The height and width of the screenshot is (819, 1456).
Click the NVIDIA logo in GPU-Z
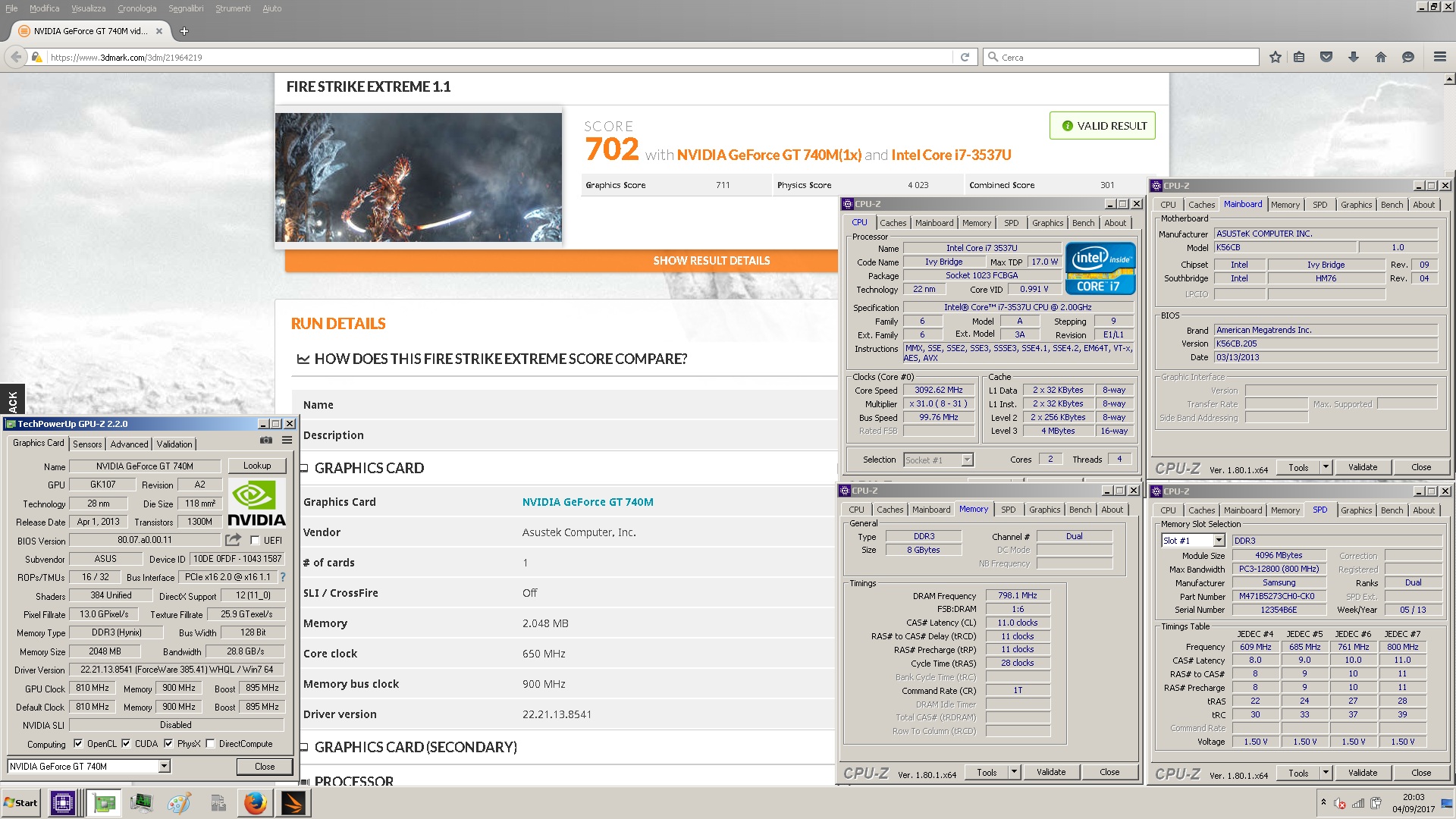click(256, 504)
